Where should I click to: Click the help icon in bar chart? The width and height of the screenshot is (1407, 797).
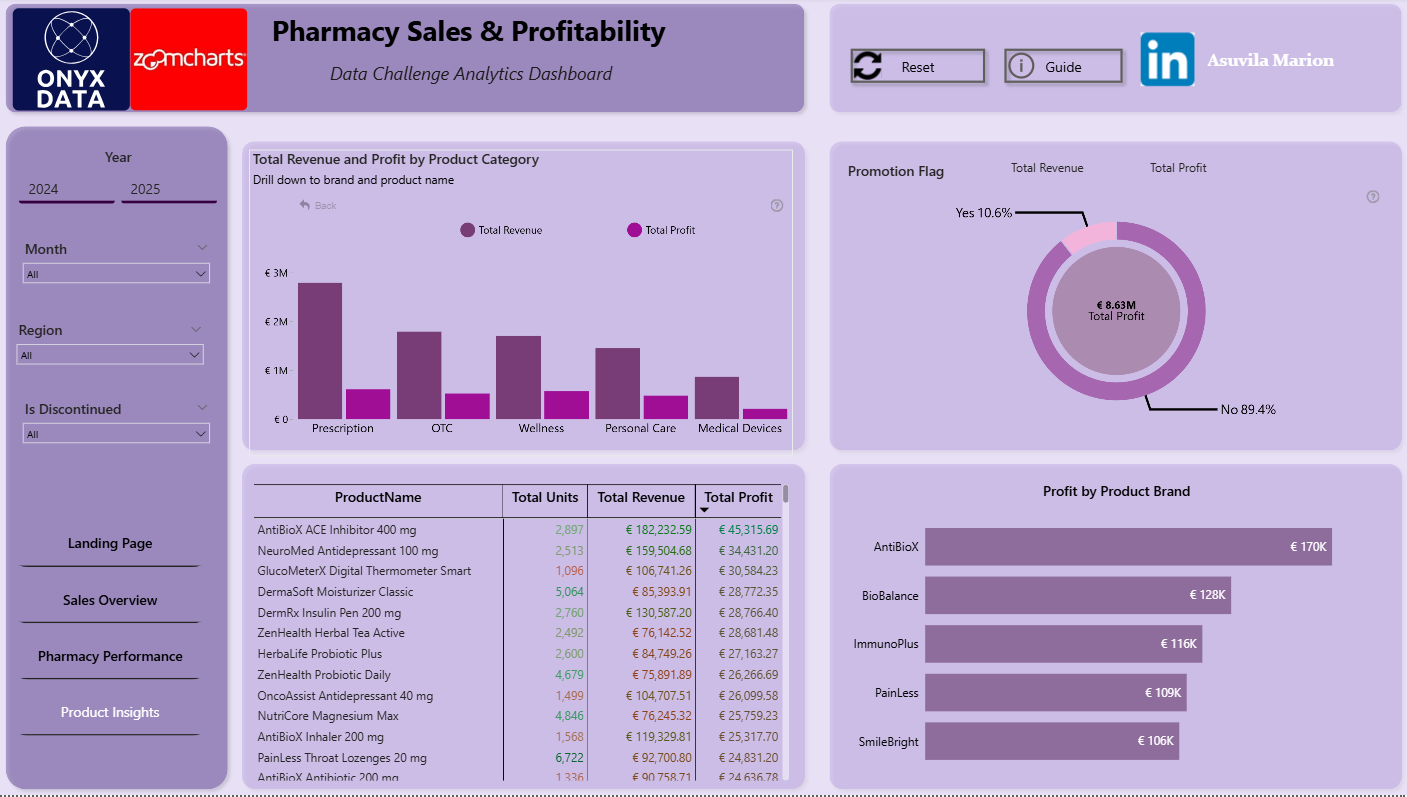777,206
